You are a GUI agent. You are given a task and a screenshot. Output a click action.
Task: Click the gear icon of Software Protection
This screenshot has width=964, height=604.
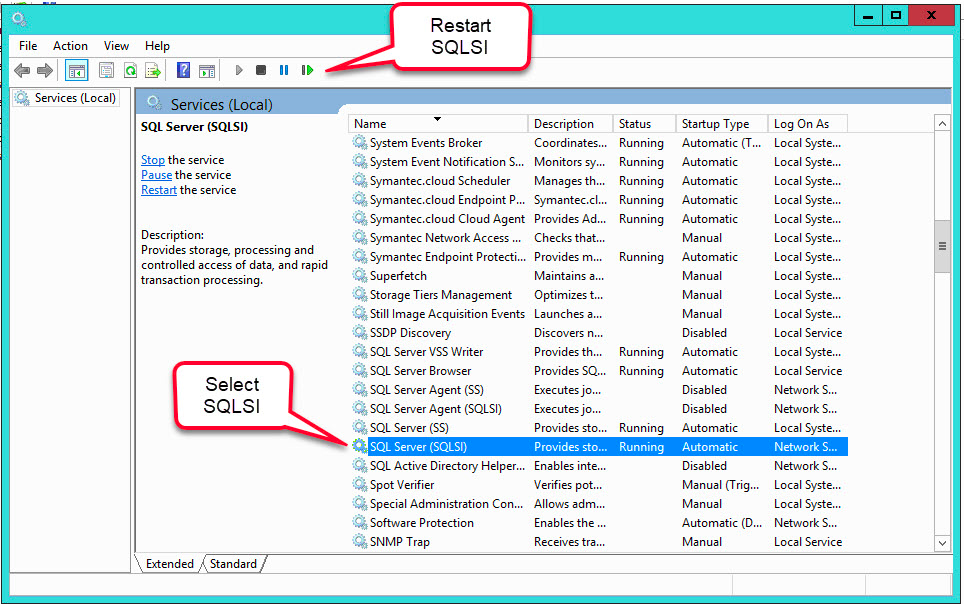pyautogui.click(x=360, y=523)
